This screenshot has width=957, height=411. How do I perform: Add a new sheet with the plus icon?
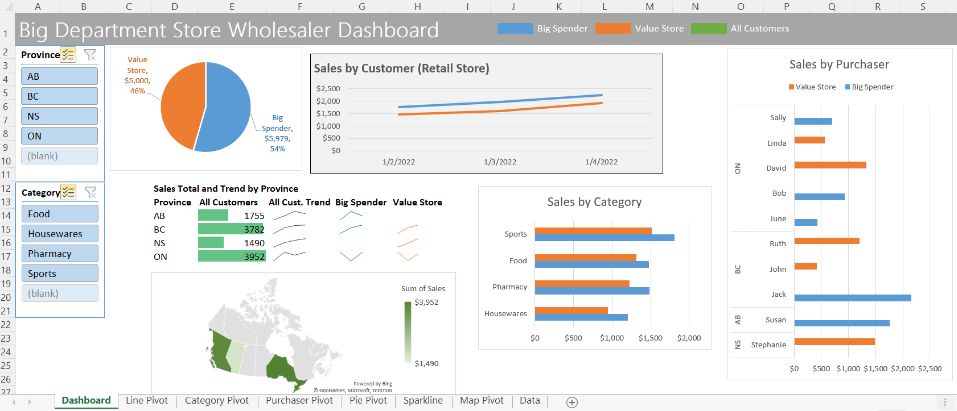point(572,401)
